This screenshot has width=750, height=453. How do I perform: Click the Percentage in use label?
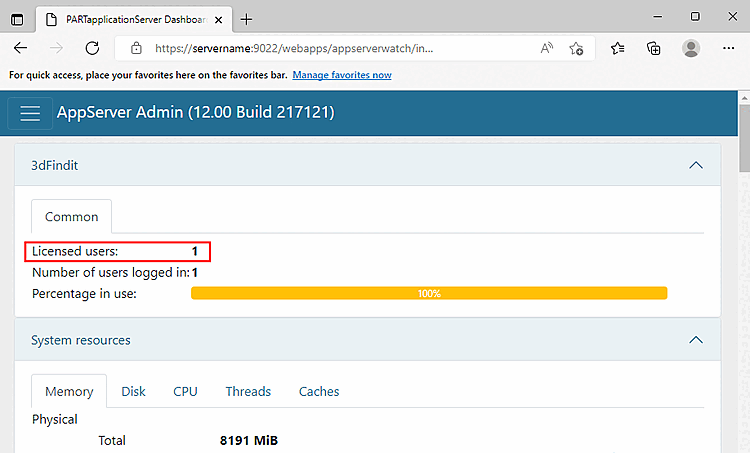(x=84, y=294)
